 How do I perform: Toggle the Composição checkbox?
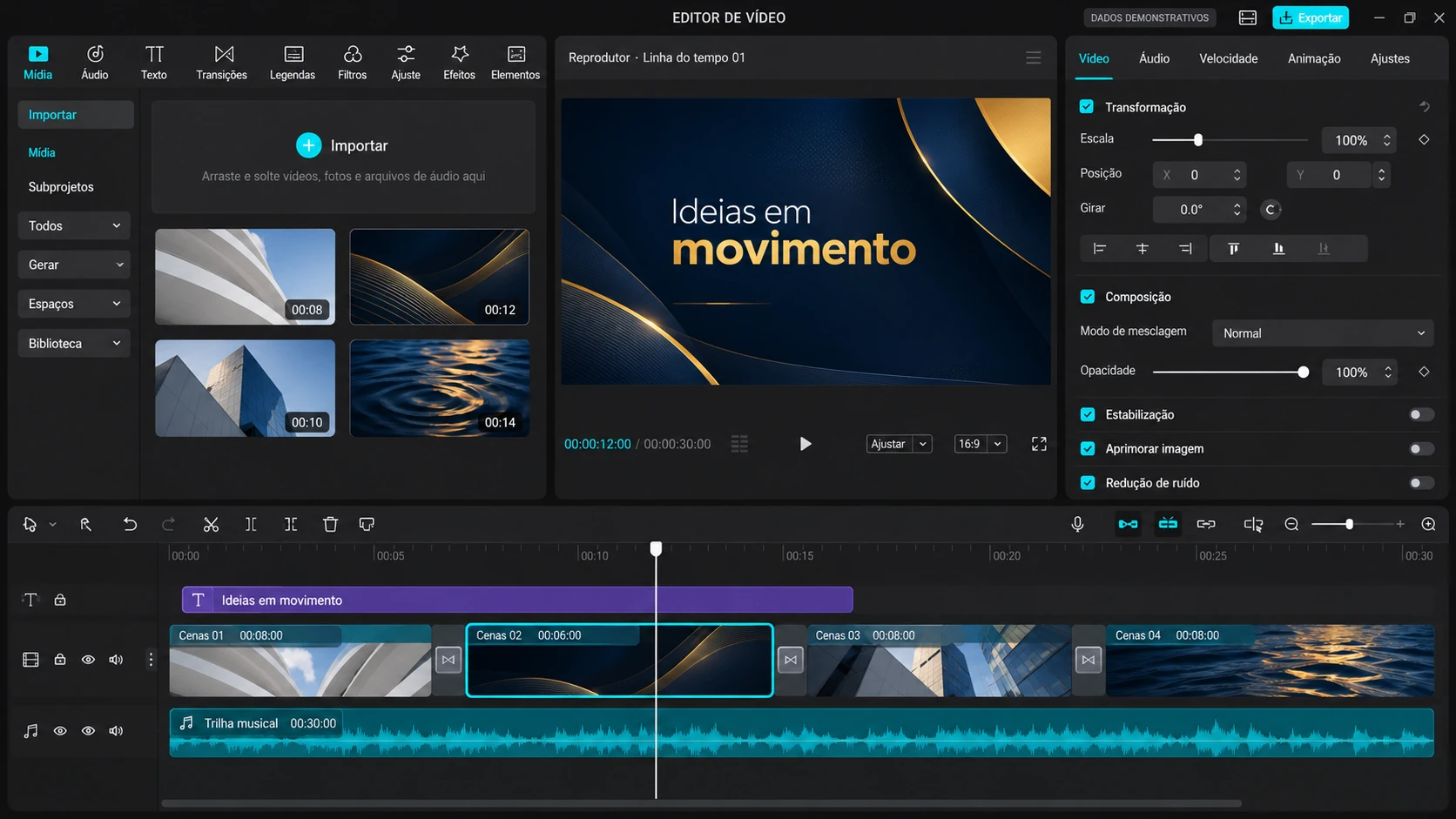coord(1087,297)
